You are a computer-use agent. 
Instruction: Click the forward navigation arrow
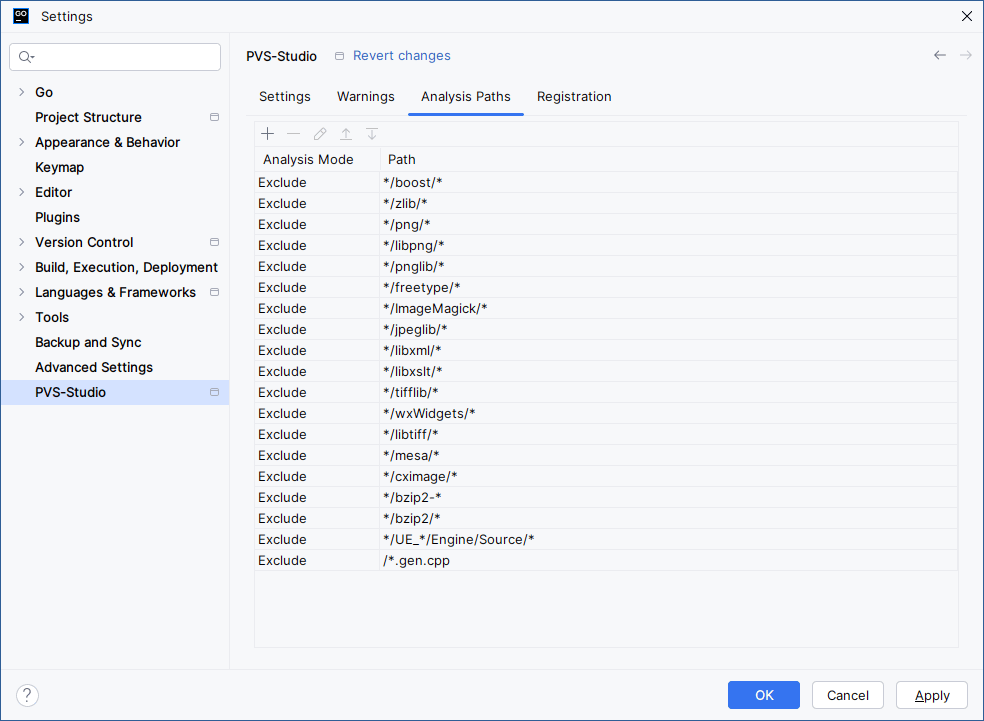(x=965, y=55)
